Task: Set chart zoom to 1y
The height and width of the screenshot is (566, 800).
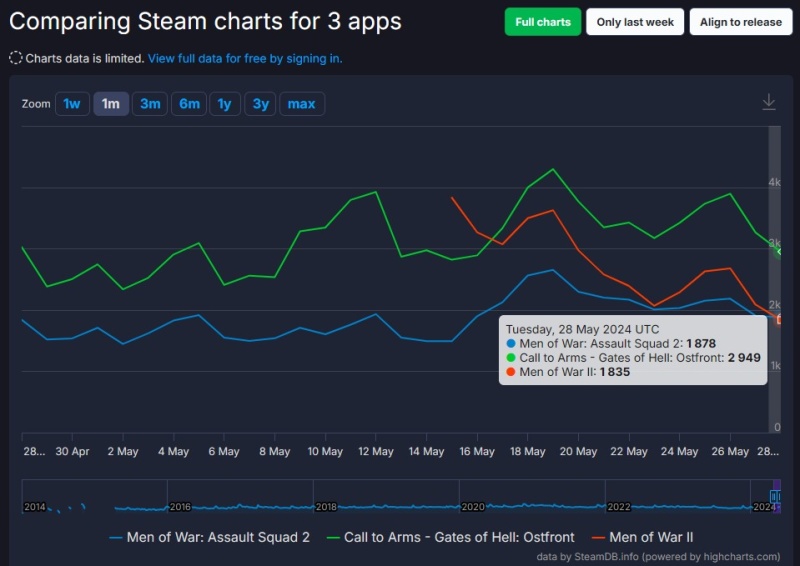Action: coord(224,104)
